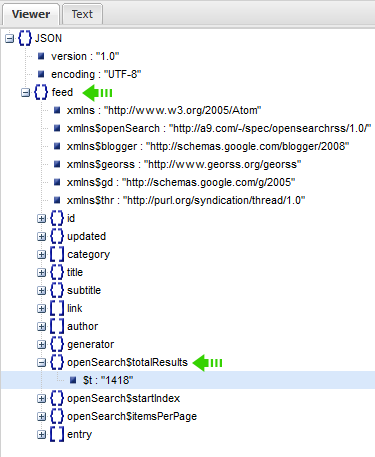Expand the category array
Screen dimensions: 375x457
pyautogui.click(x=41, y=255)
